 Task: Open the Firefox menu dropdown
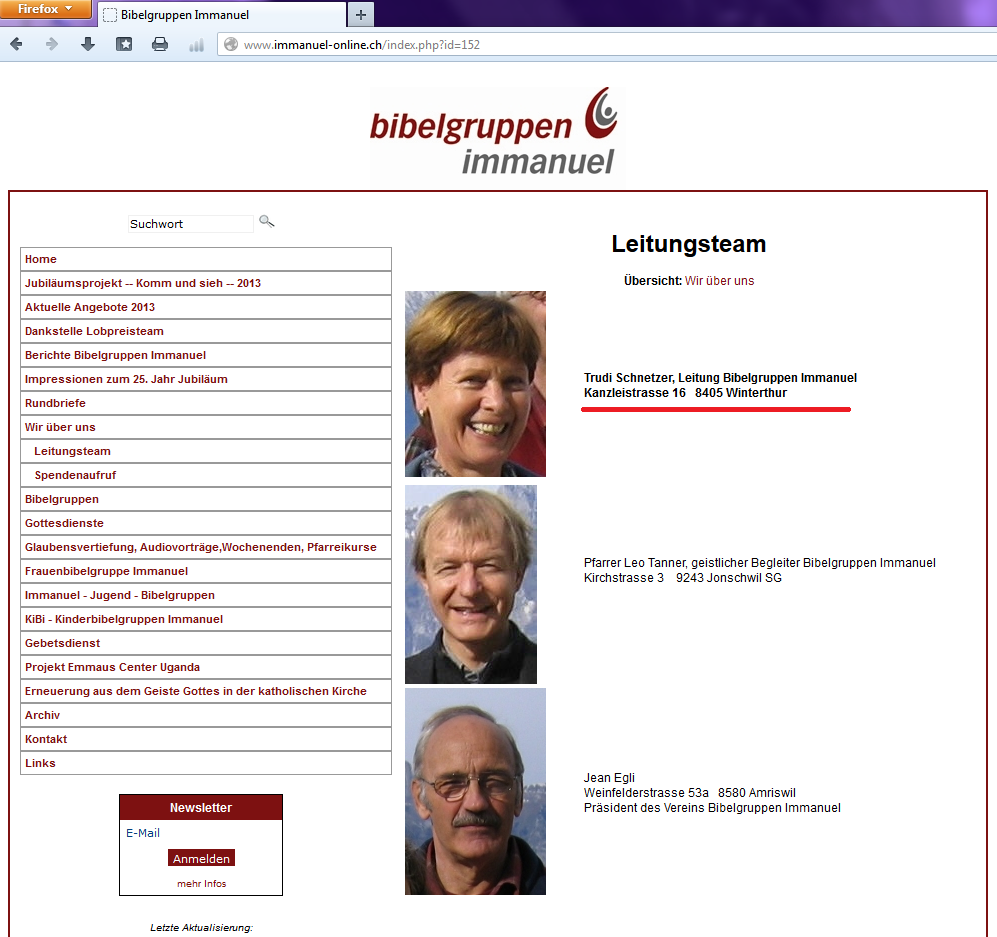(x=45, y=9)
